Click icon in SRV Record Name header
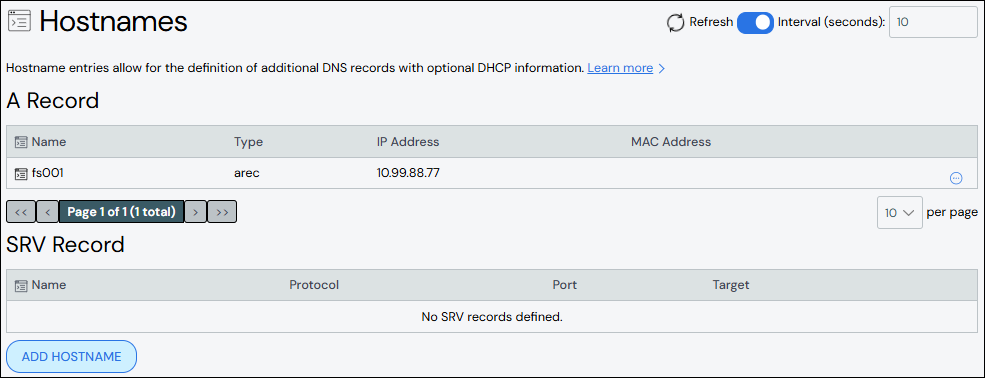The image size is (985, 378). pos(21,286)
